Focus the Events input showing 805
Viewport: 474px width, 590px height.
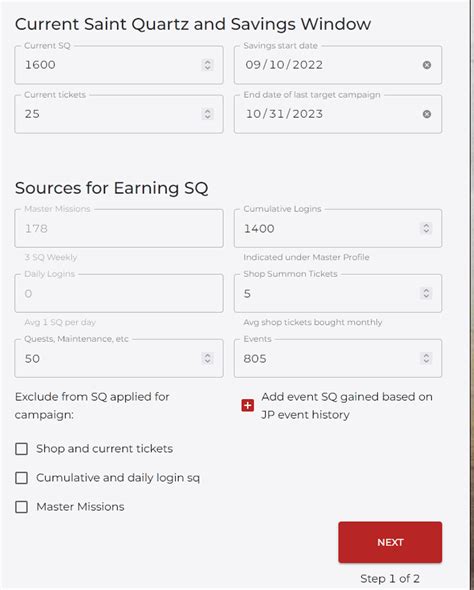[338, 358]
